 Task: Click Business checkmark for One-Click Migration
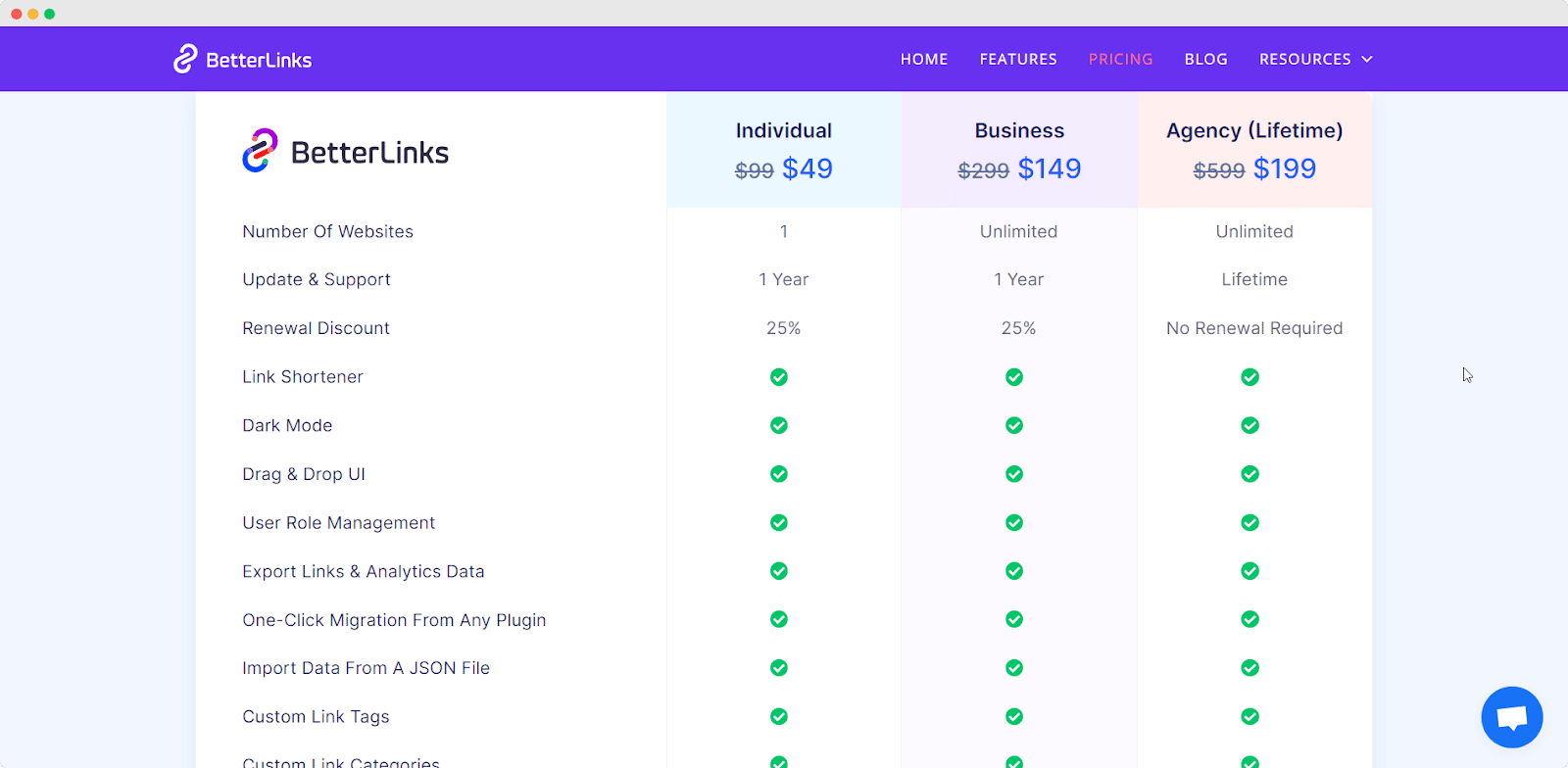click(x=1014, y=619)
